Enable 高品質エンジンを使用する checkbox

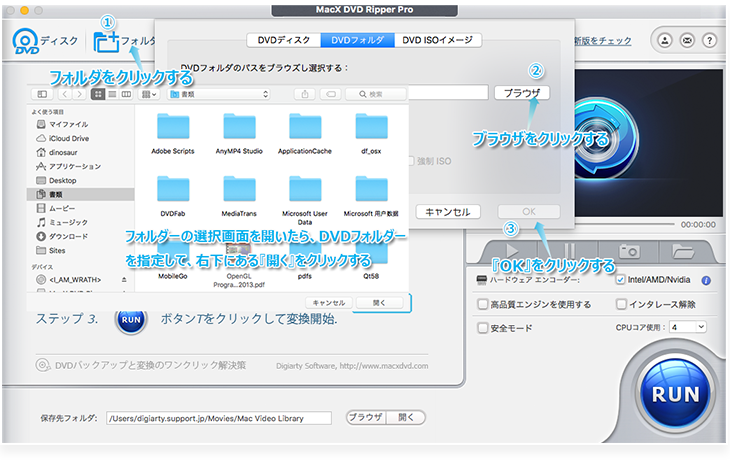click(483, 304)
